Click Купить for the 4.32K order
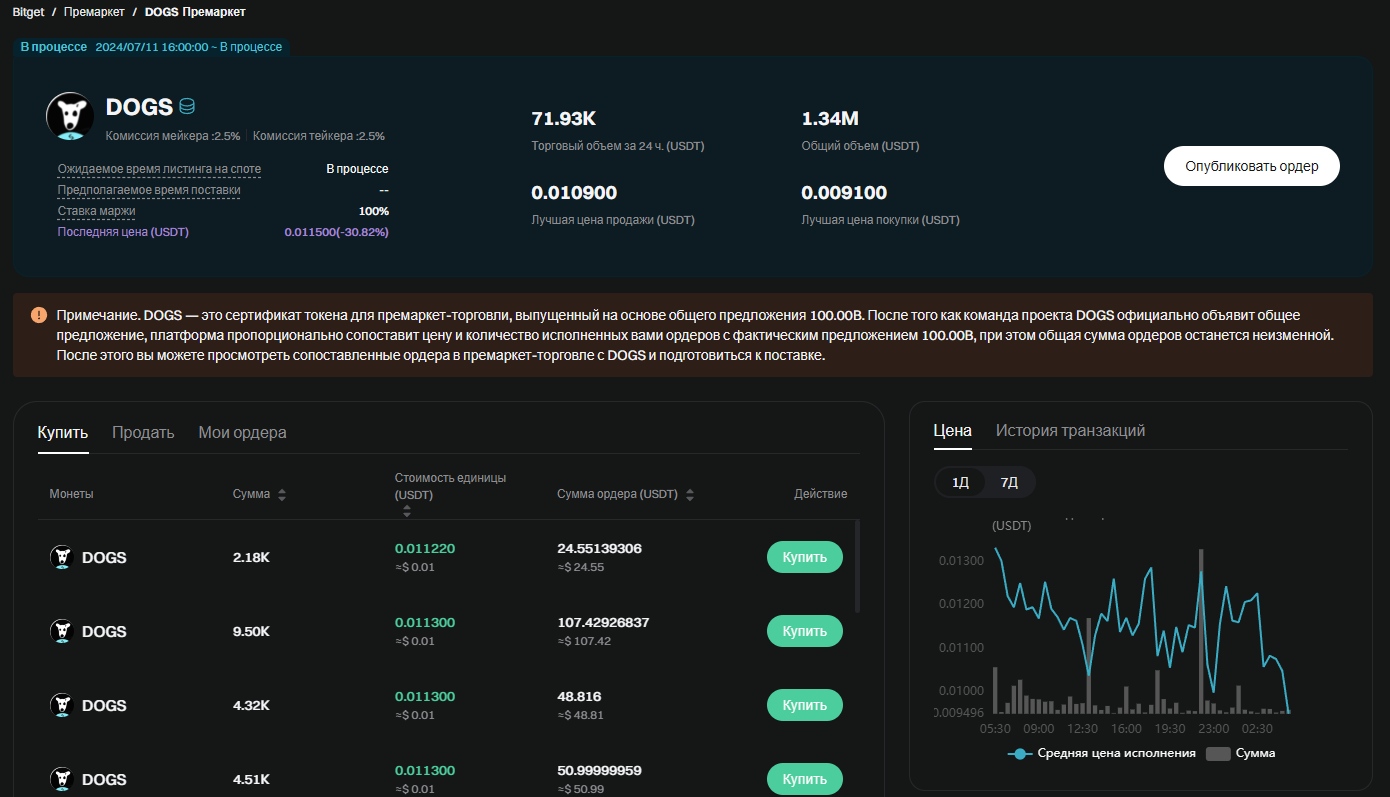Viewport: 1390px width, 797px height. point(805,705)
